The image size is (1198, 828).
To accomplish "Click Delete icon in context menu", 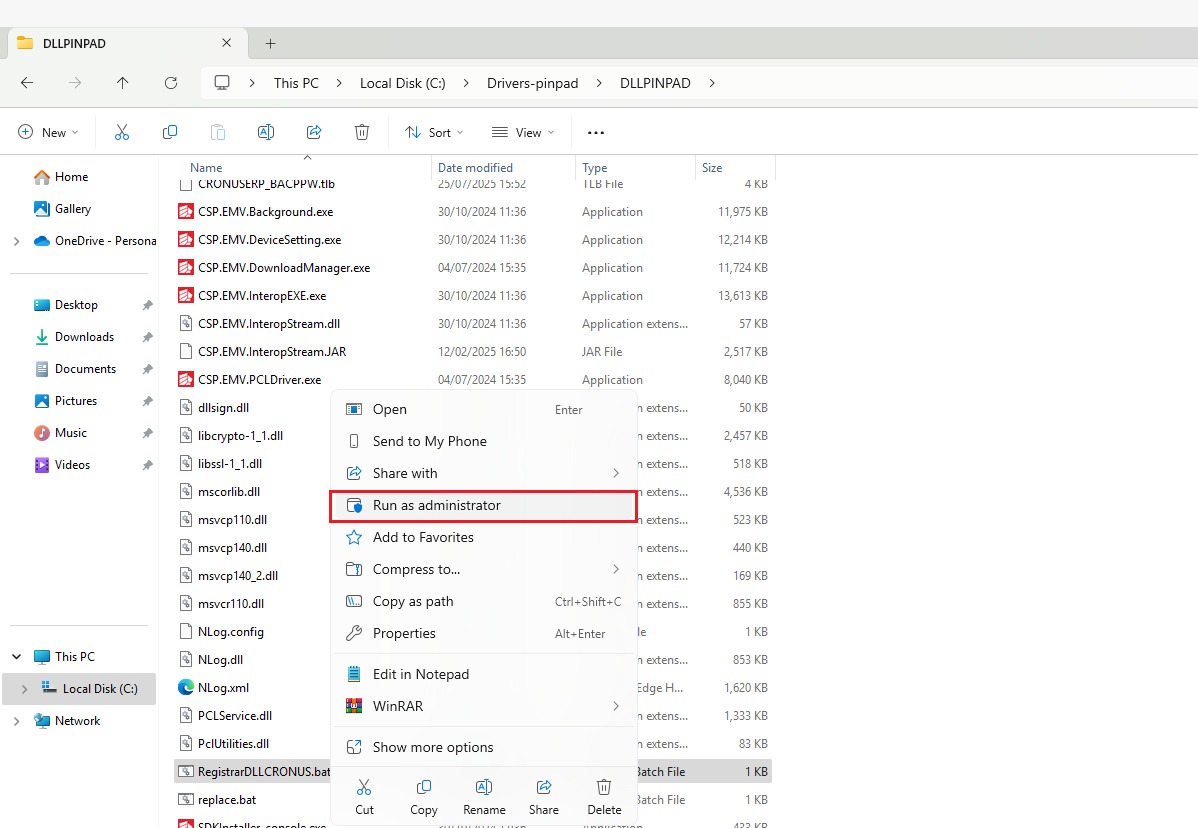I will pos(604,797).
